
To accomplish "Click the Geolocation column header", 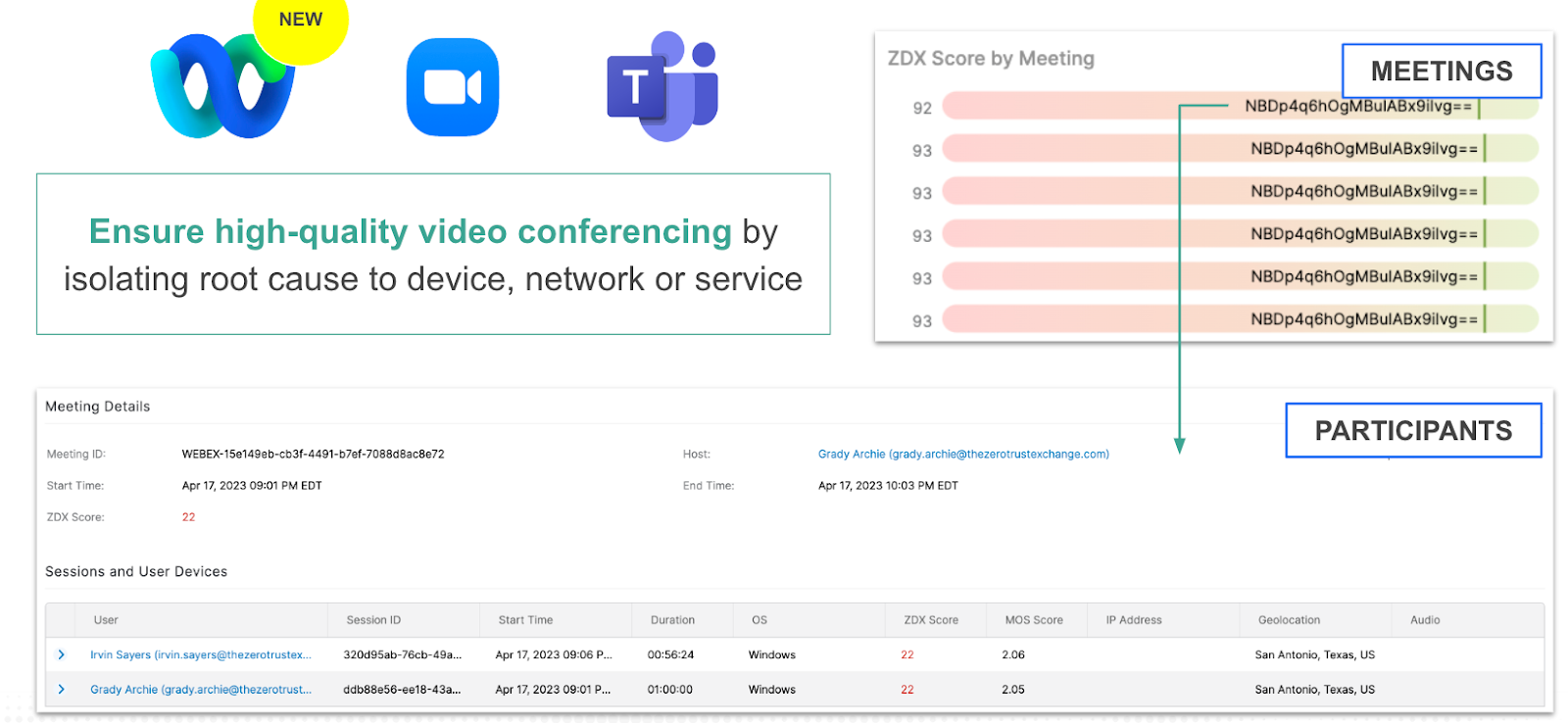I will click(x=1289, y=620).
